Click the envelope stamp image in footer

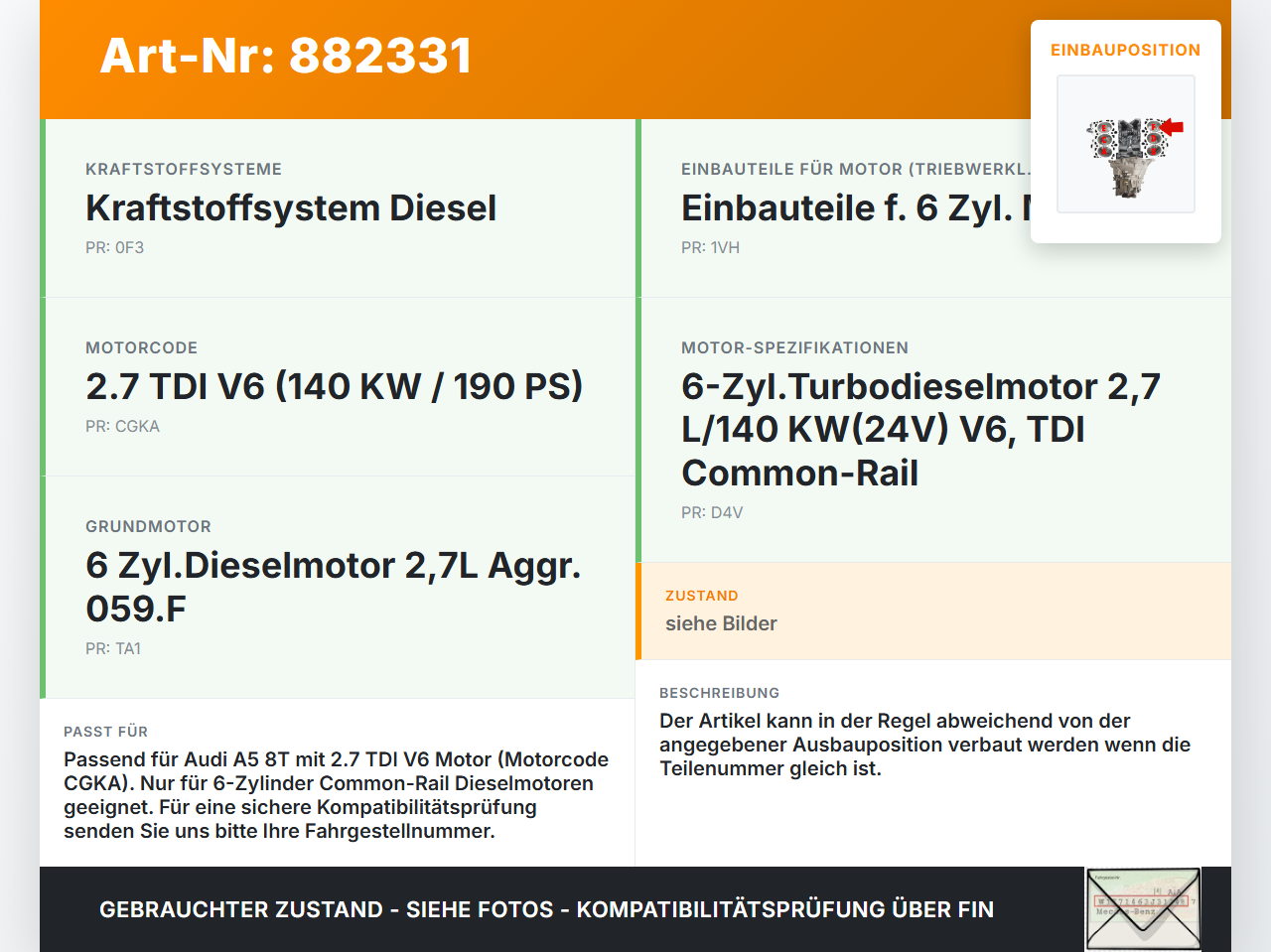click(x=1143, y=909)
